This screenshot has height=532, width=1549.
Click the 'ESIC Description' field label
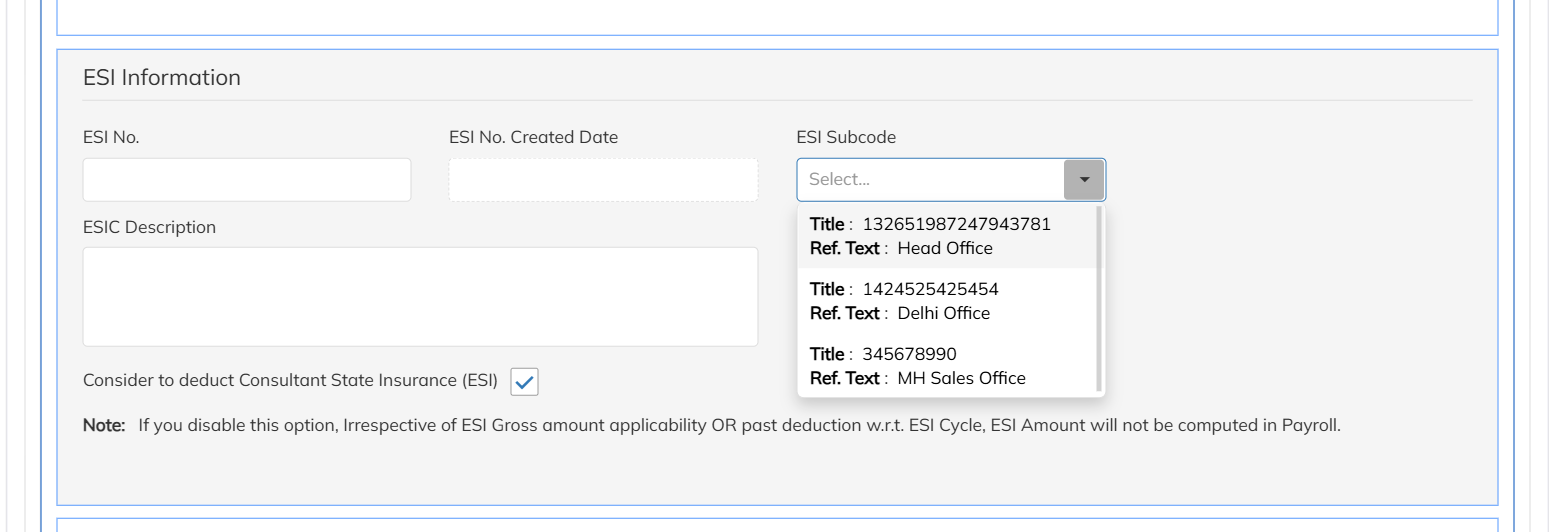click(149, 227)
